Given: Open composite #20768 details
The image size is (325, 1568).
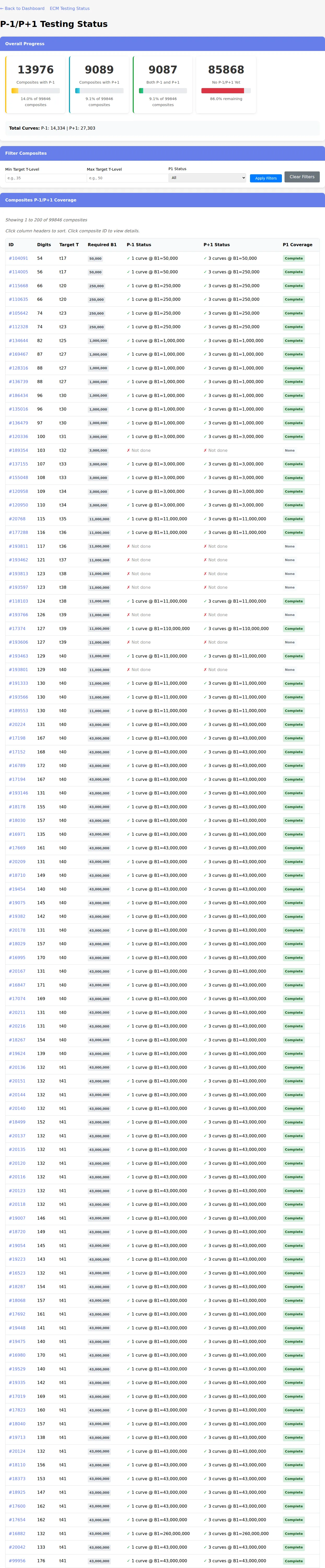Looking at the screenshot, I should [17, 518].
